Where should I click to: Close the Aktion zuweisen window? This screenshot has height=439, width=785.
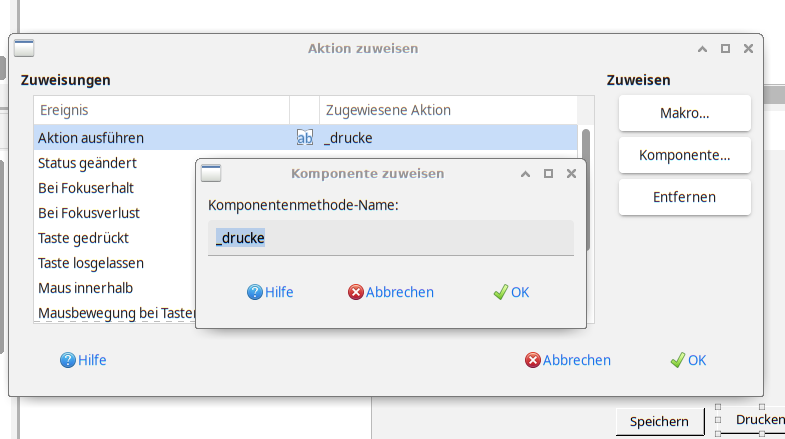pos(748,49)
